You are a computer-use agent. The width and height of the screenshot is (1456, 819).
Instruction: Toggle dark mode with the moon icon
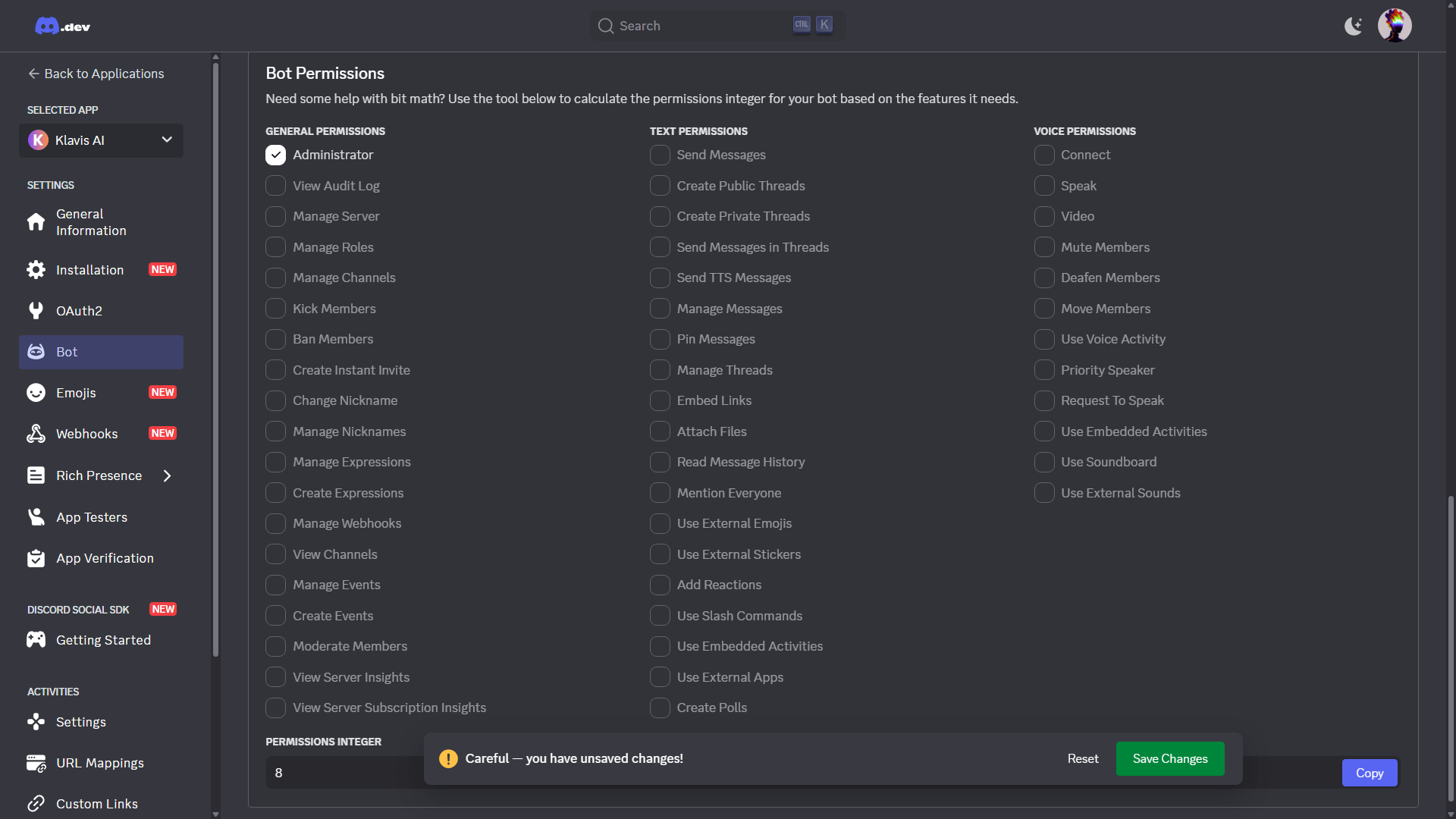(x=1353, y=27)
